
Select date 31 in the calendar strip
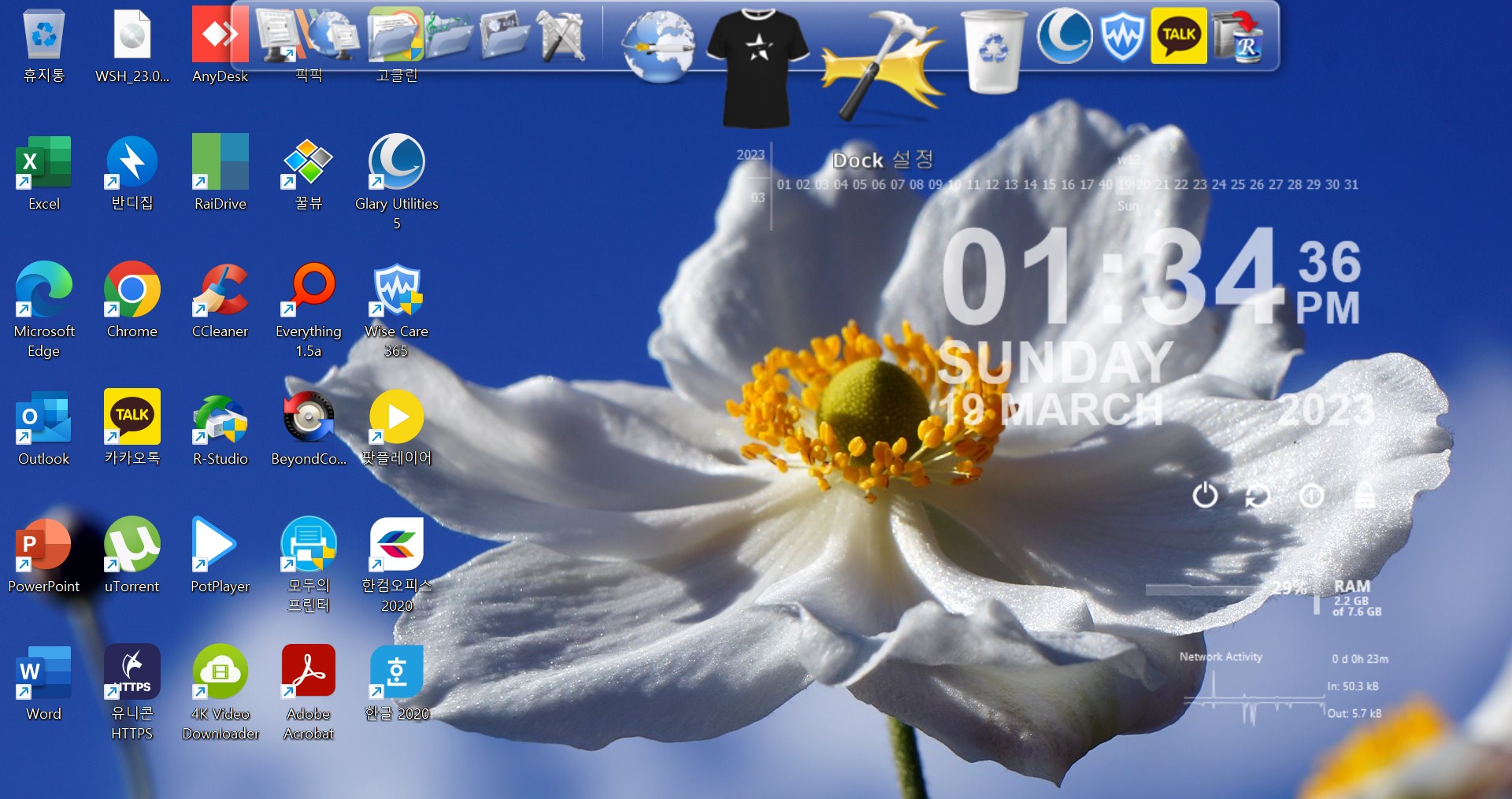click(1351, 184)
